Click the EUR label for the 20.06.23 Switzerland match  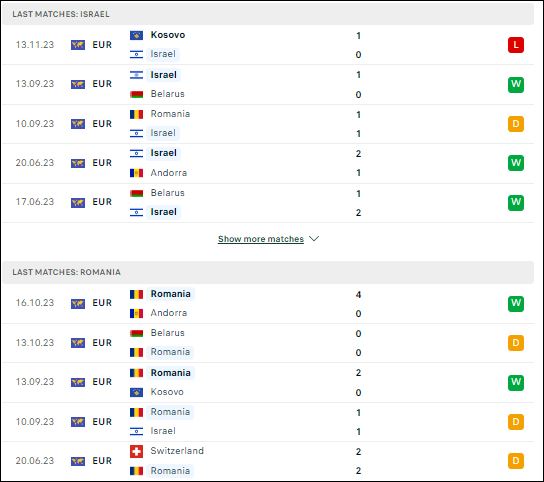click(x=102, y=461)
